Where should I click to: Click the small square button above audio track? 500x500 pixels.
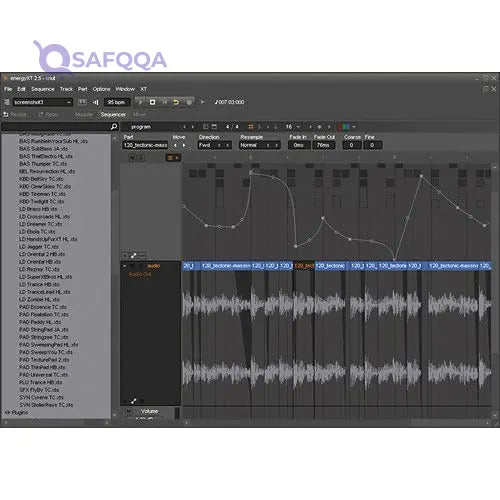point(125,256)
